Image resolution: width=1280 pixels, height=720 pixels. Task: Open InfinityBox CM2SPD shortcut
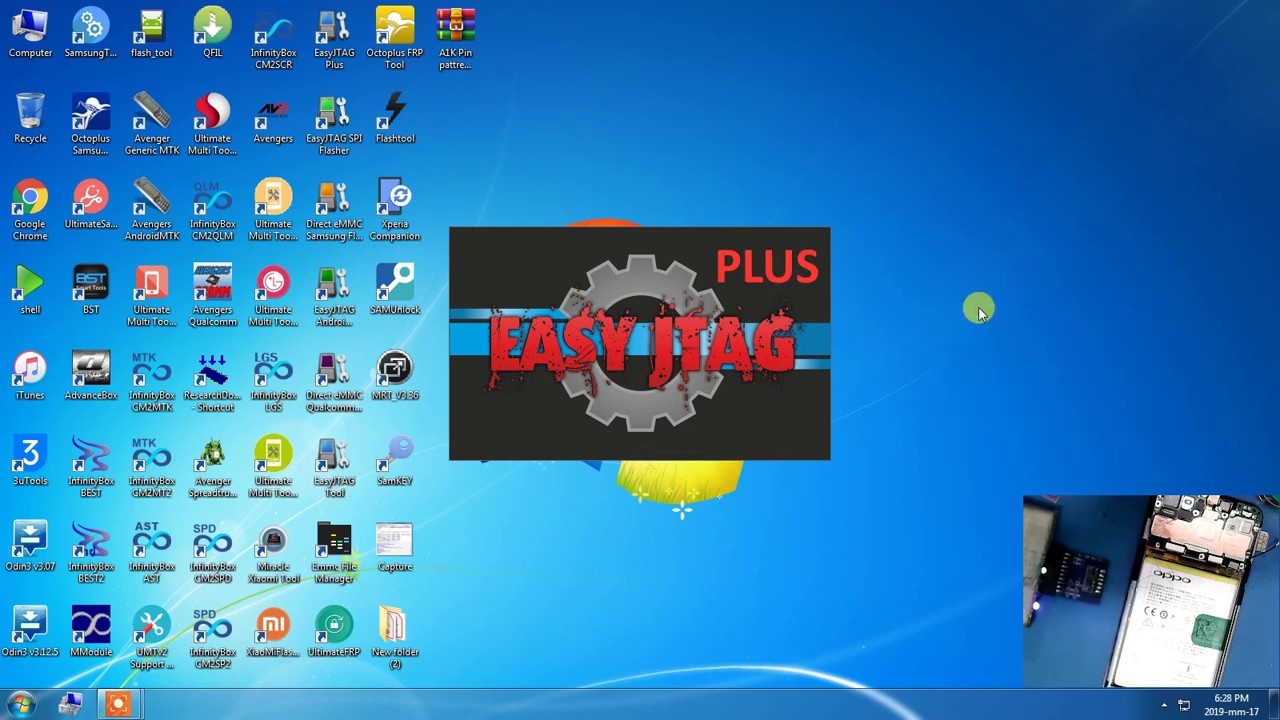click(x=212, y=554)
